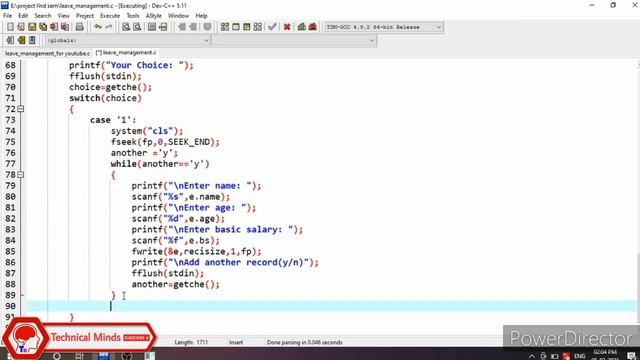Click the Subscribe button on Technical Minds banner

tap(136, 338)
